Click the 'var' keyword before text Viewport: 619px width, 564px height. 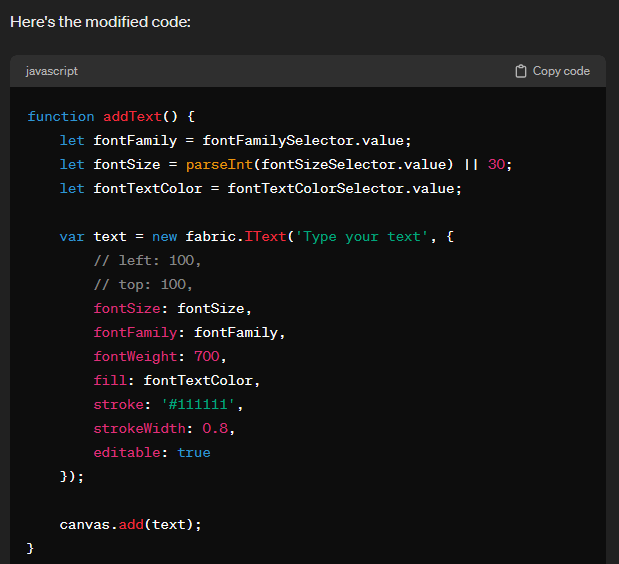pyautogui.click(x=72, y=236)
